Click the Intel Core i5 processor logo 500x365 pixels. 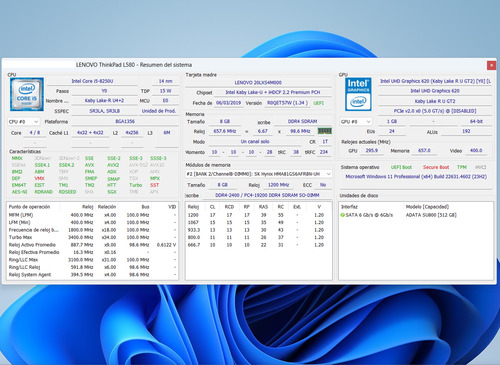[27, 94]
